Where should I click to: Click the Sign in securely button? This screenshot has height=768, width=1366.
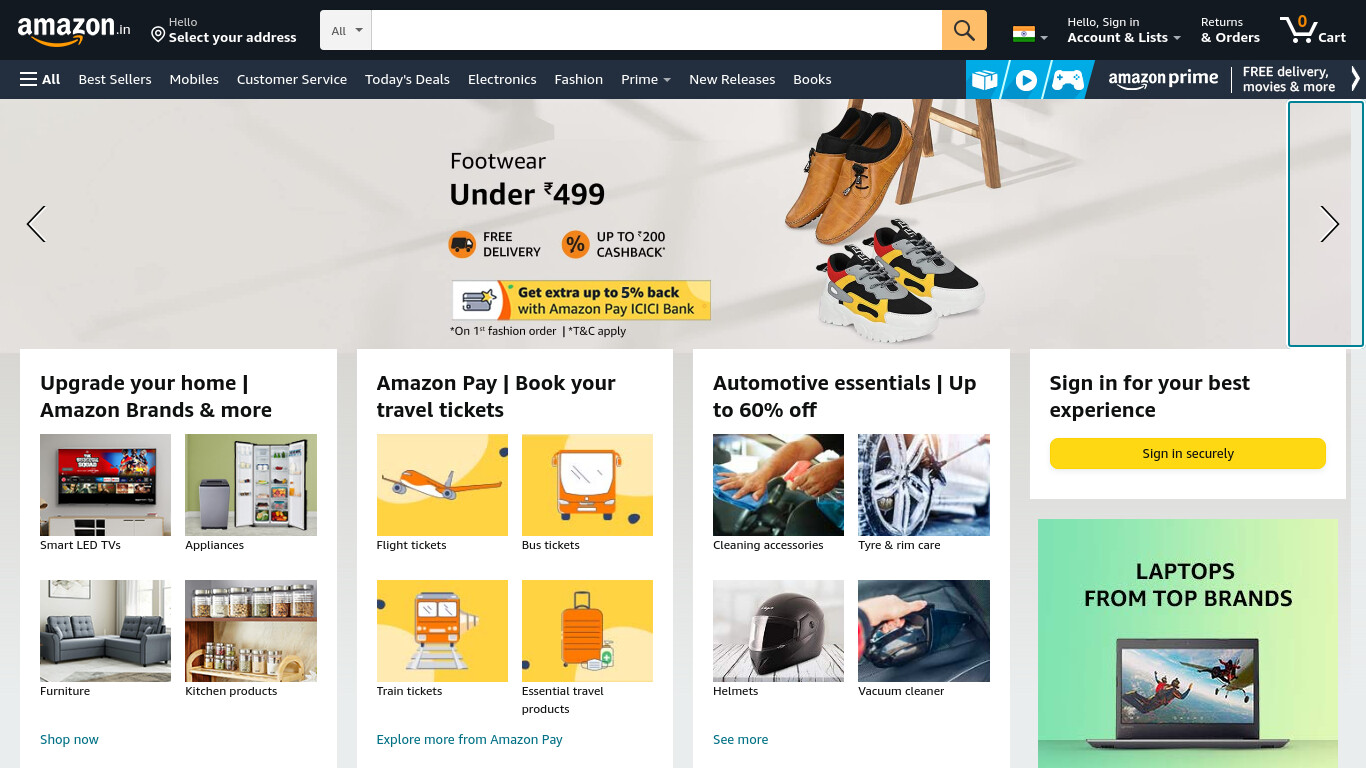(1187, 453)
